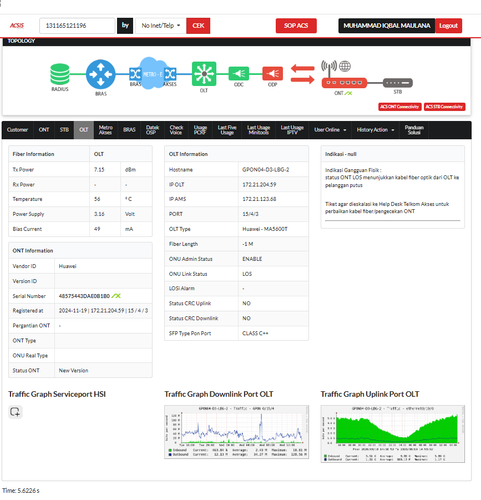
Task: Click the red ONT modem icon
Action: coord(344,83)
